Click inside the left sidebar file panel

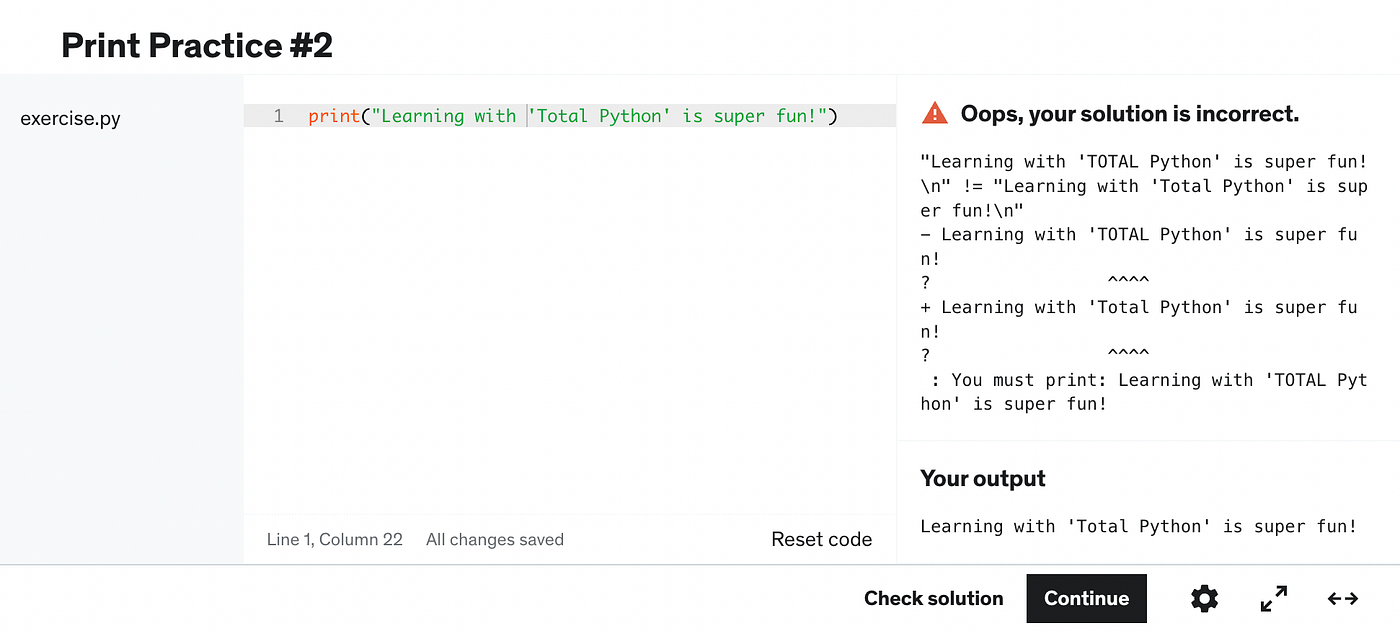point(120,300)
